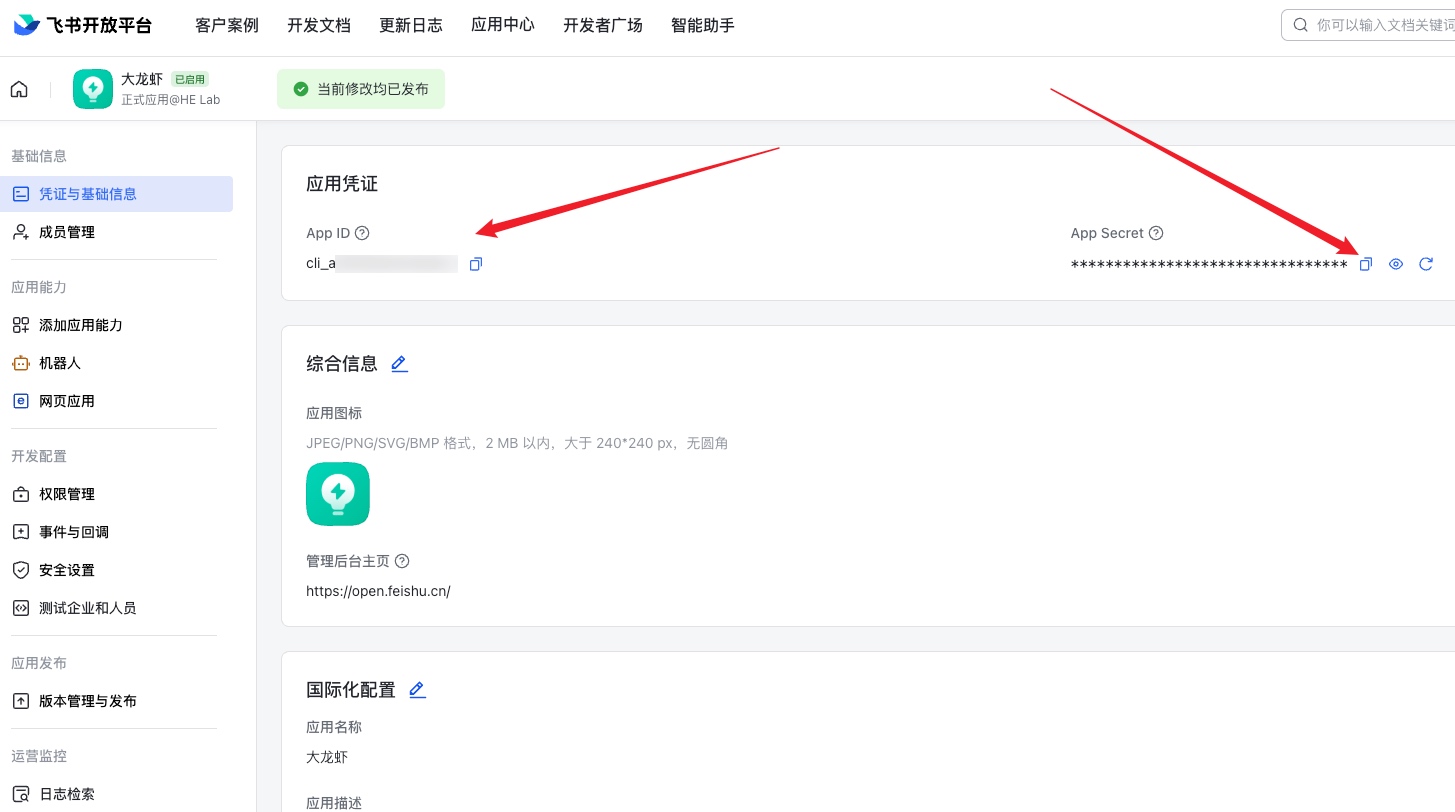The image size is (1455, 812).
Task: Copy the App ID value
Action: point(476,264)
